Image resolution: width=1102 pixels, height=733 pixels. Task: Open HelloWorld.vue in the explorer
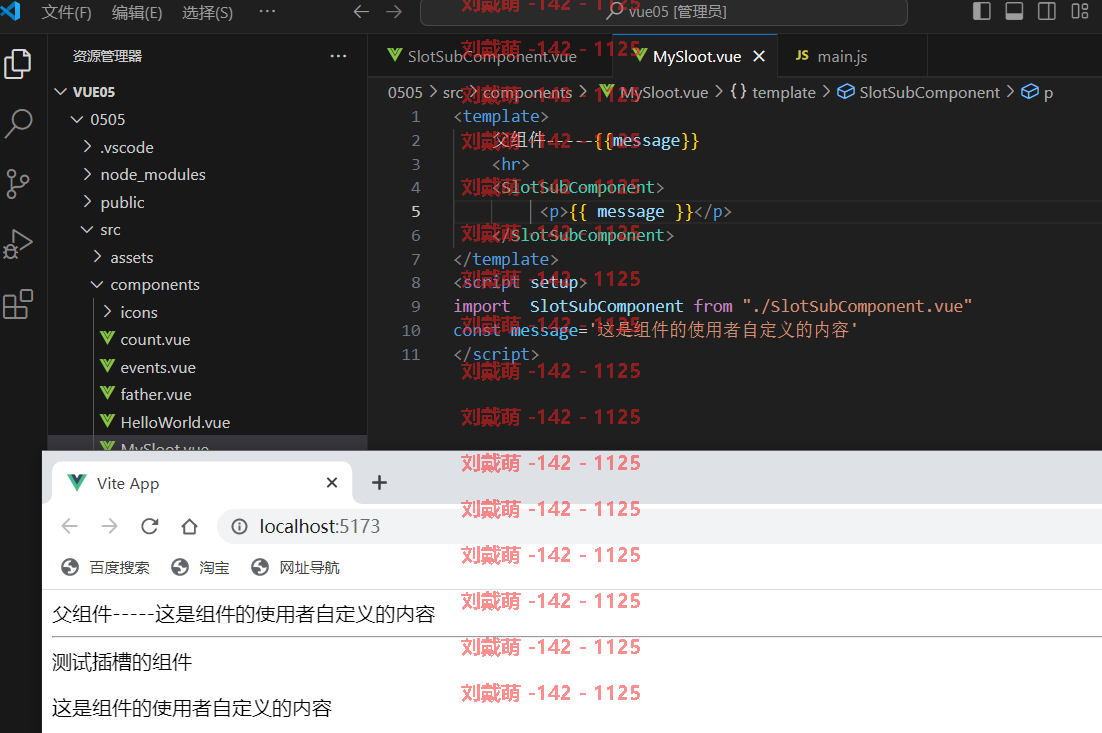click(209, 422)
